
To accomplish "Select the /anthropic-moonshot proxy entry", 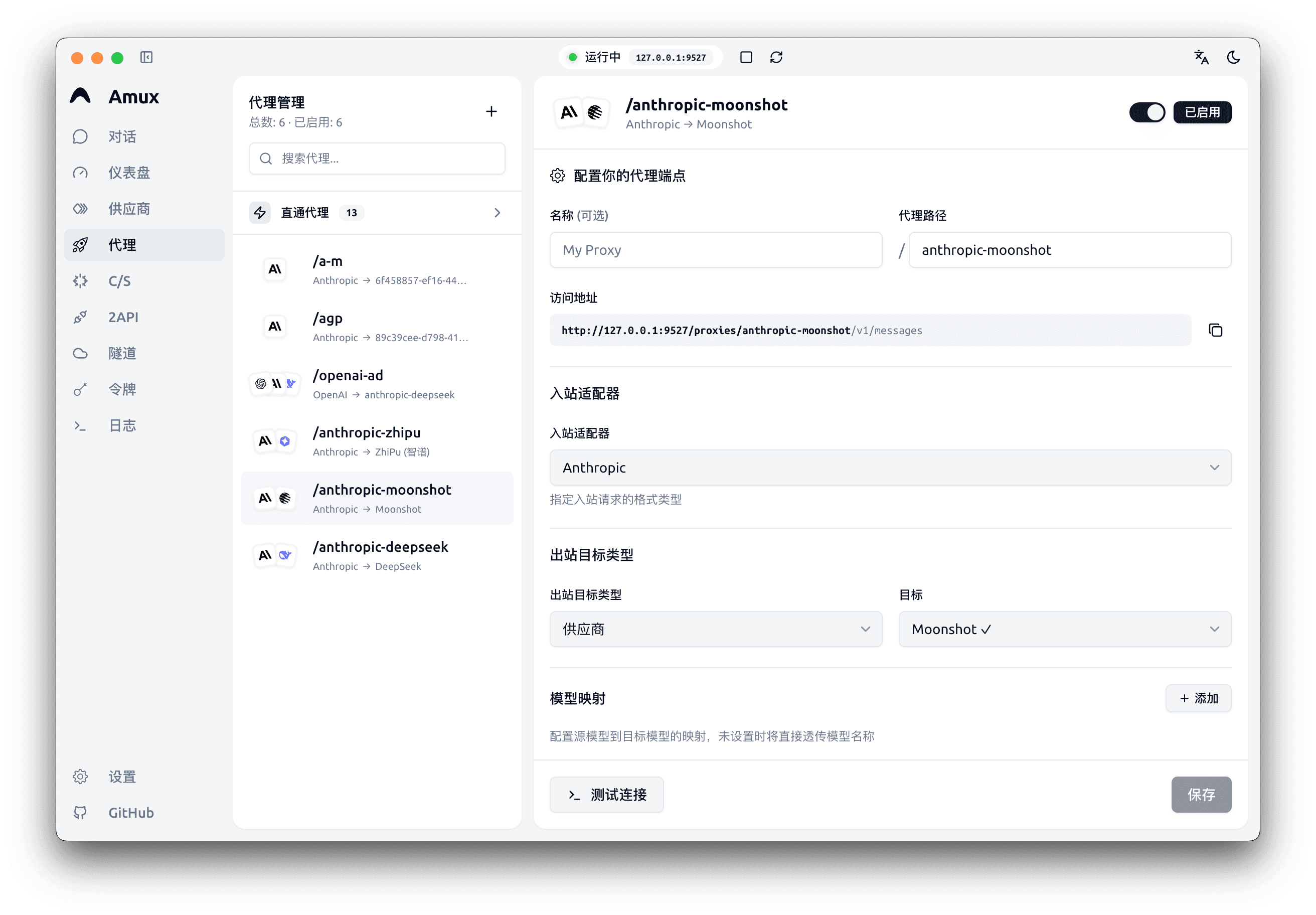I will [x=377, y=499].
